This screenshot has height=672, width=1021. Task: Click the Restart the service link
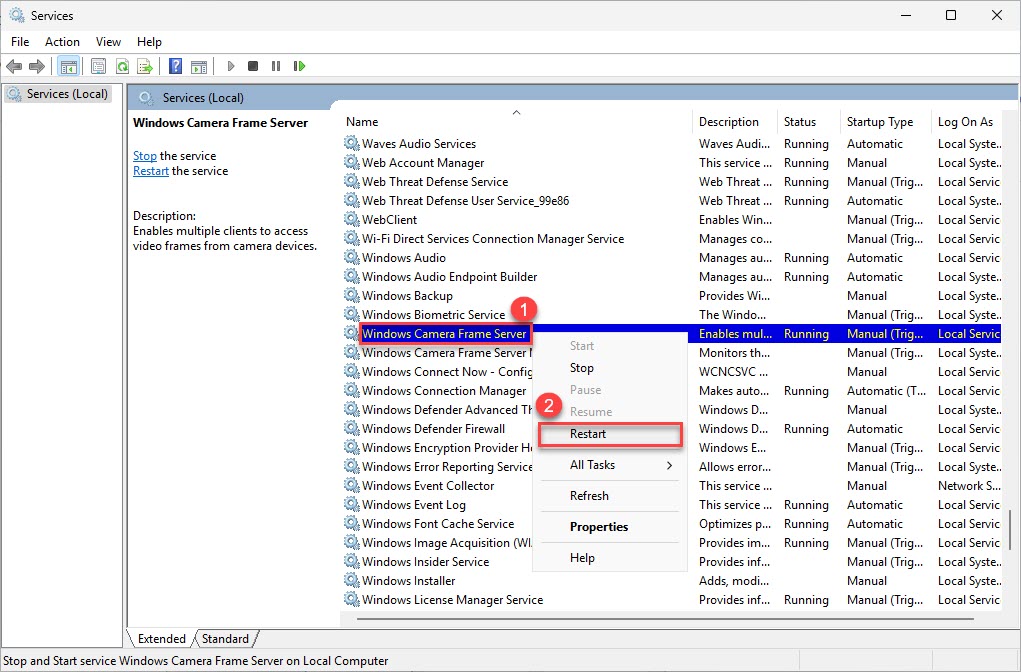[x=150, y=170]
